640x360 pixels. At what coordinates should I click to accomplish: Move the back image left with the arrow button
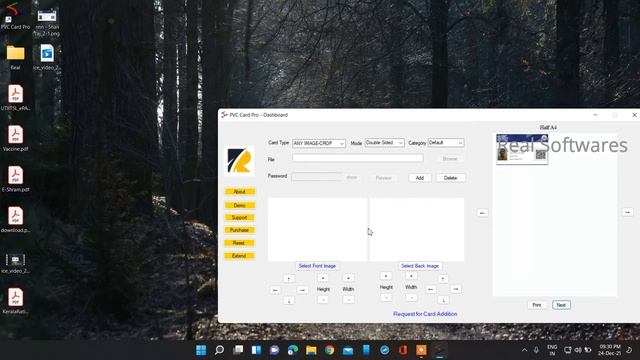tap(430, 289)
